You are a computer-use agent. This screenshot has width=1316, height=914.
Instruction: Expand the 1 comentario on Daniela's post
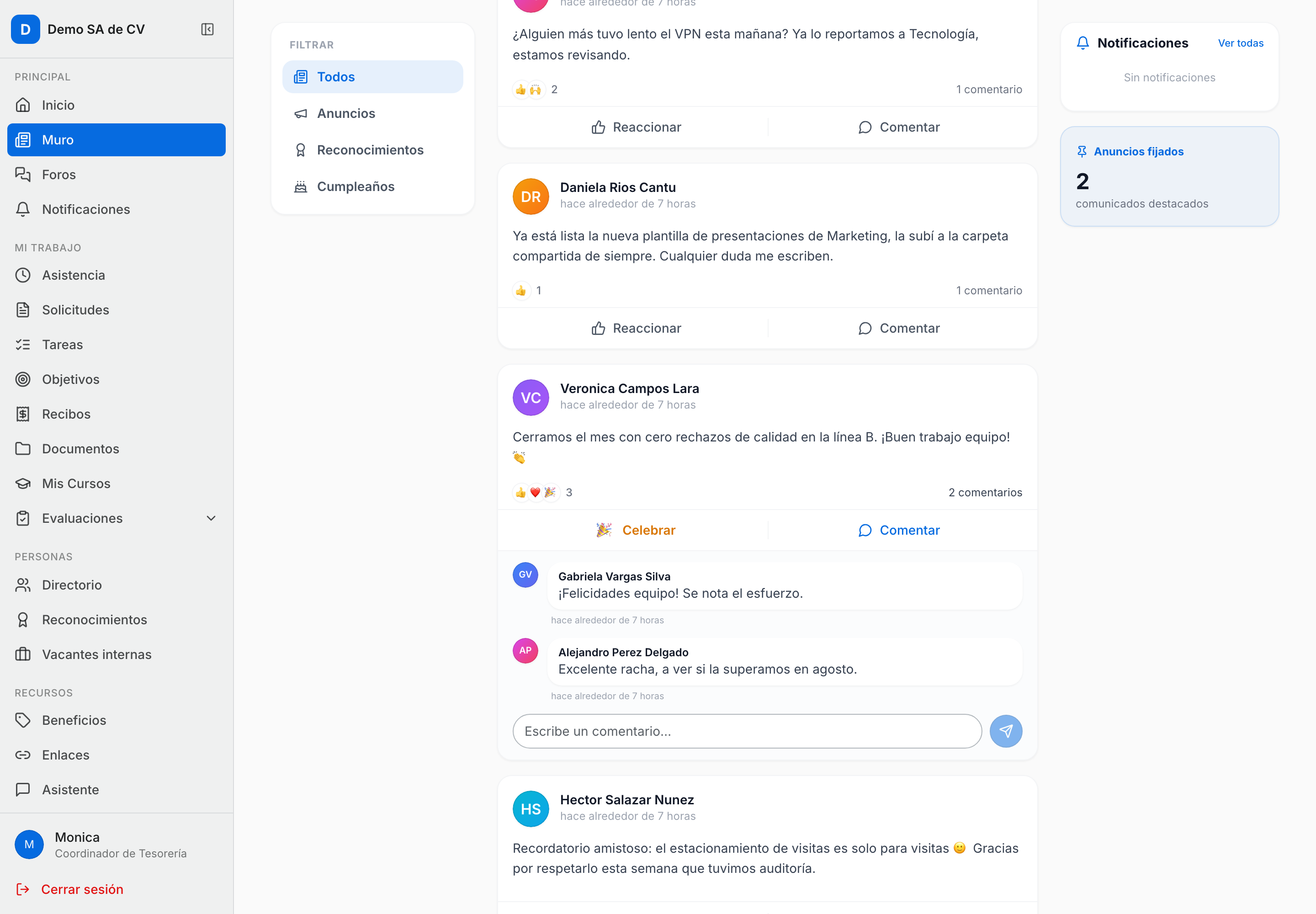coord(989,290)
